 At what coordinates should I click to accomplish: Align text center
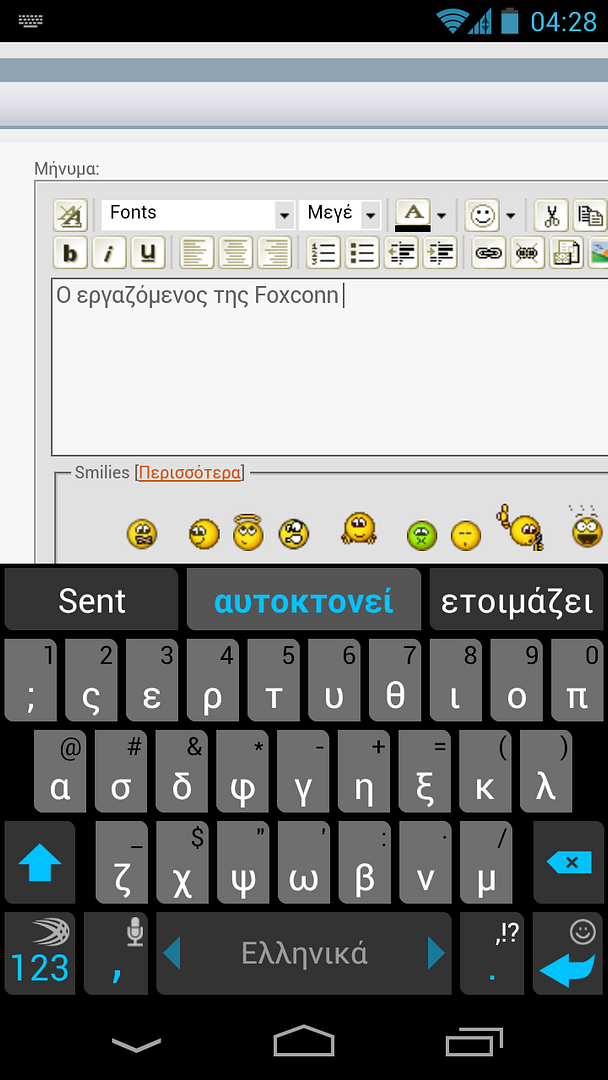[x=235, y=253]
